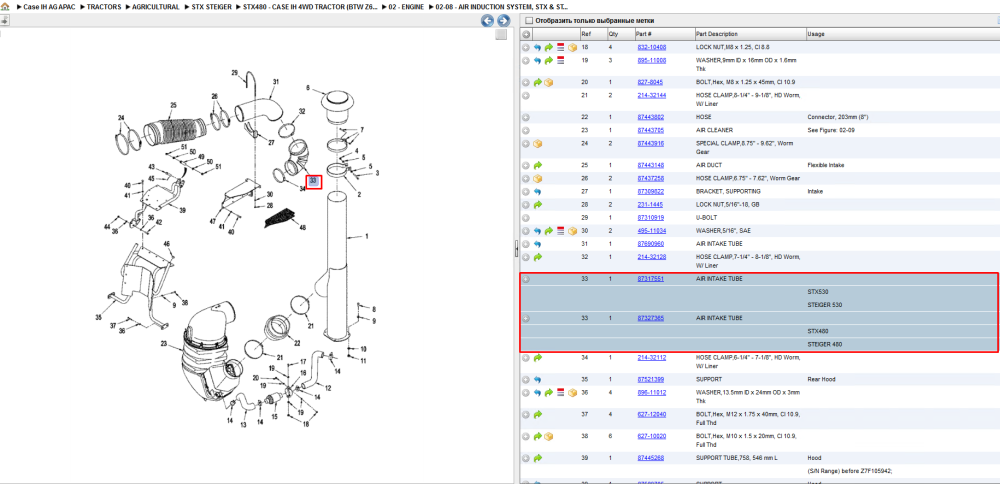The image size is (1000, 484).
Task: Open part number 832-10408 link
Action: [652, 48]
